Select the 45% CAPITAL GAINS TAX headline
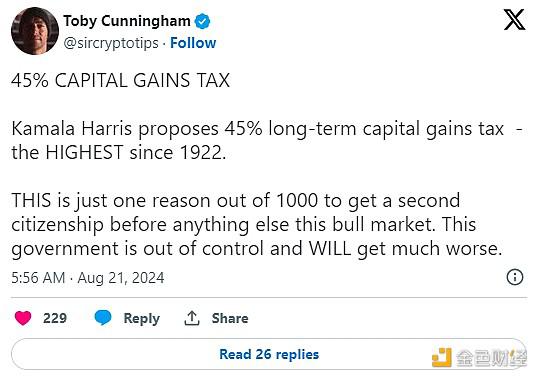538x378 pixels. point(120,81)
